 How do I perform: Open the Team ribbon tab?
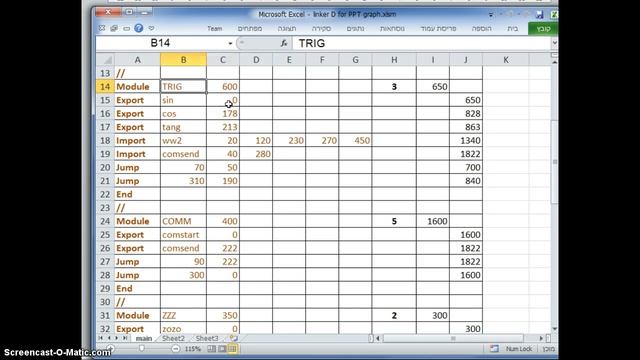(215, 29)
